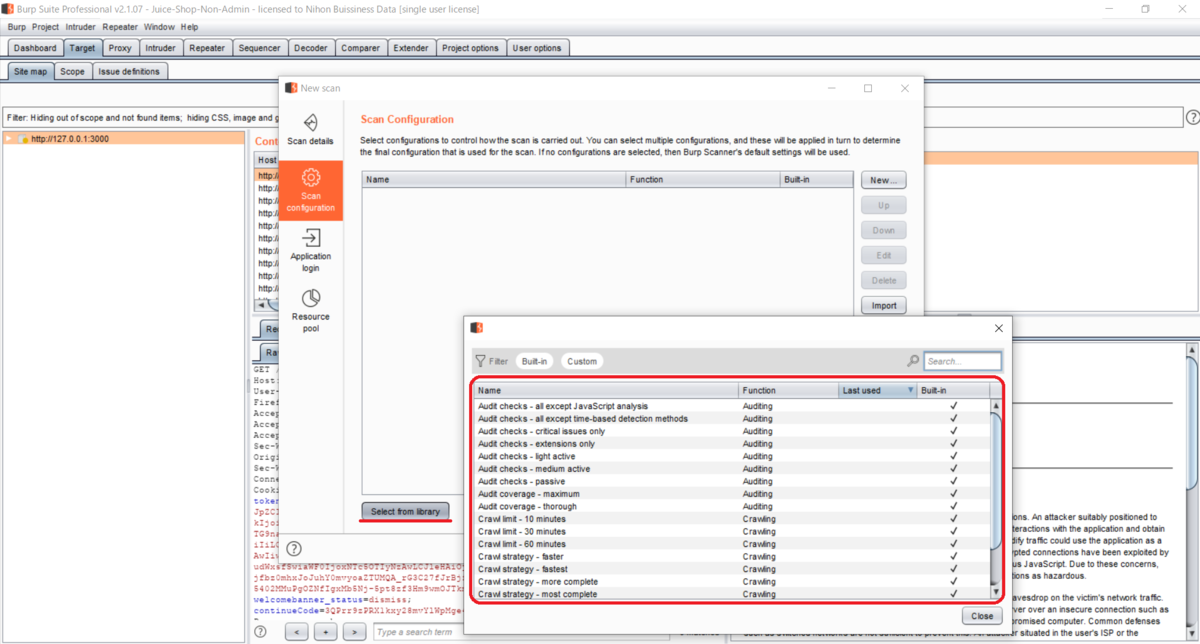Click the magnifier icon beside the library search
Image resolution: width=1200 pixels, height=644 pixels.
(x=913, y=361)
